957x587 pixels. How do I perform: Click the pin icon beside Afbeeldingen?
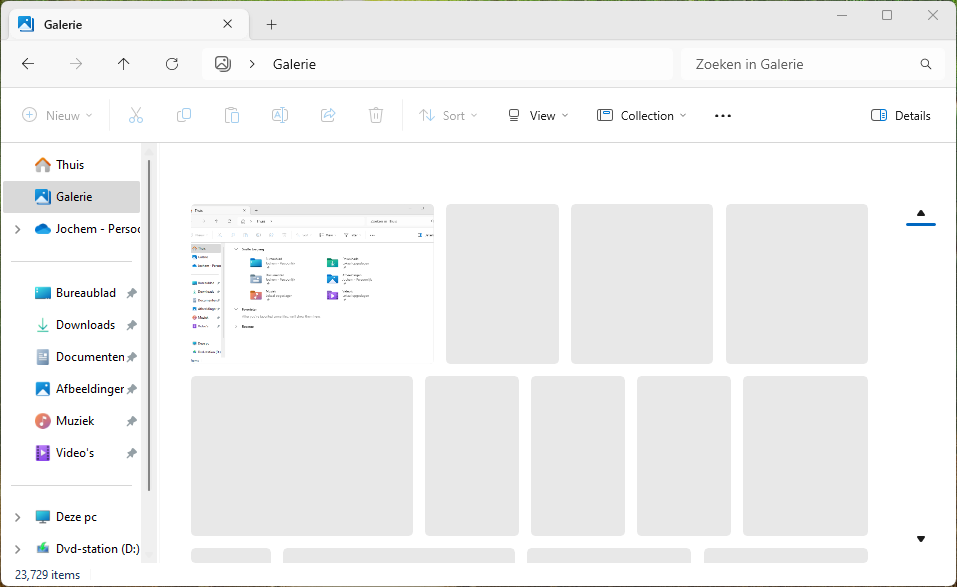(131, 389)
